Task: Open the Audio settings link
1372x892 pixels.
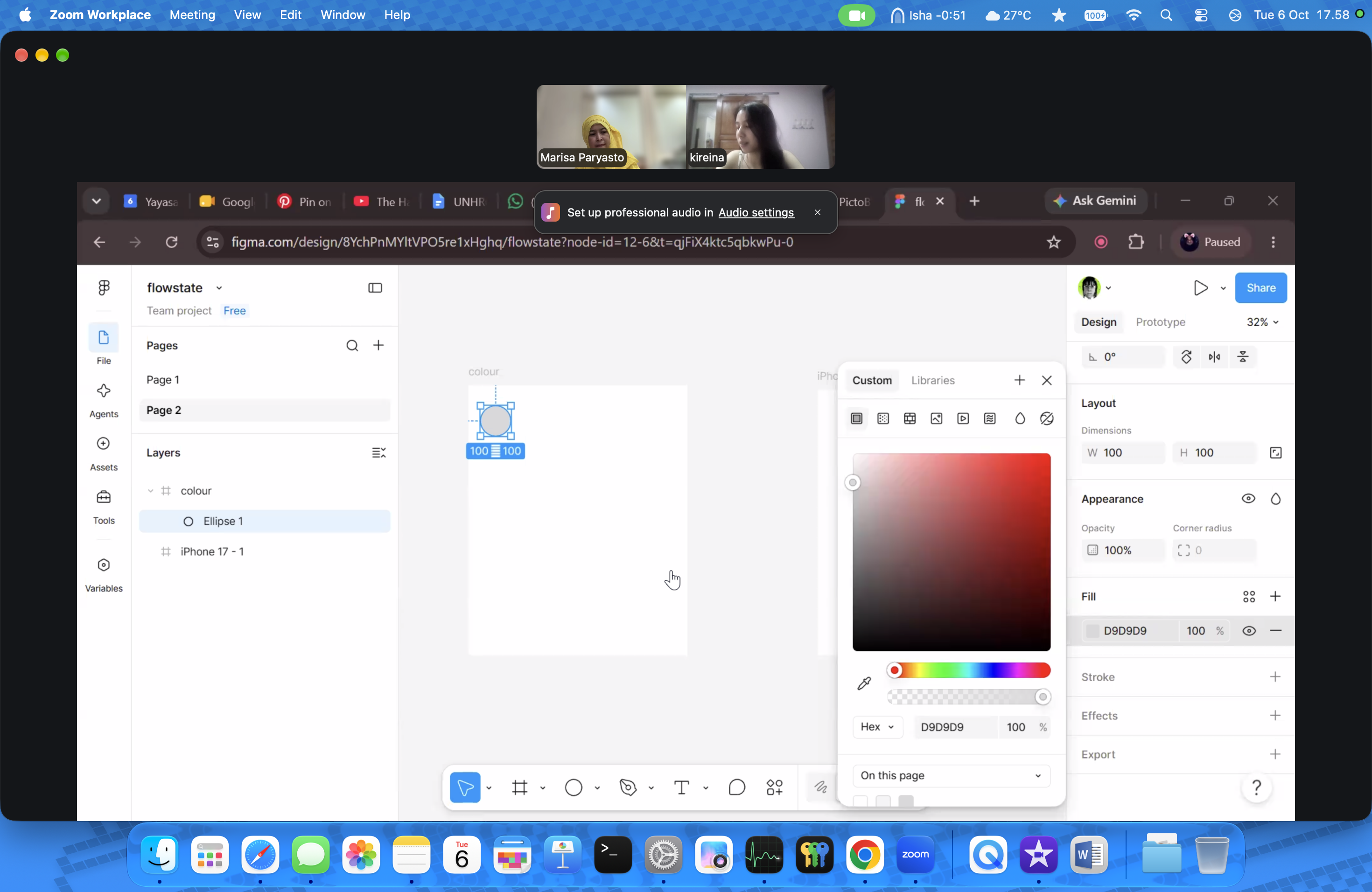Action: point(756,212)
